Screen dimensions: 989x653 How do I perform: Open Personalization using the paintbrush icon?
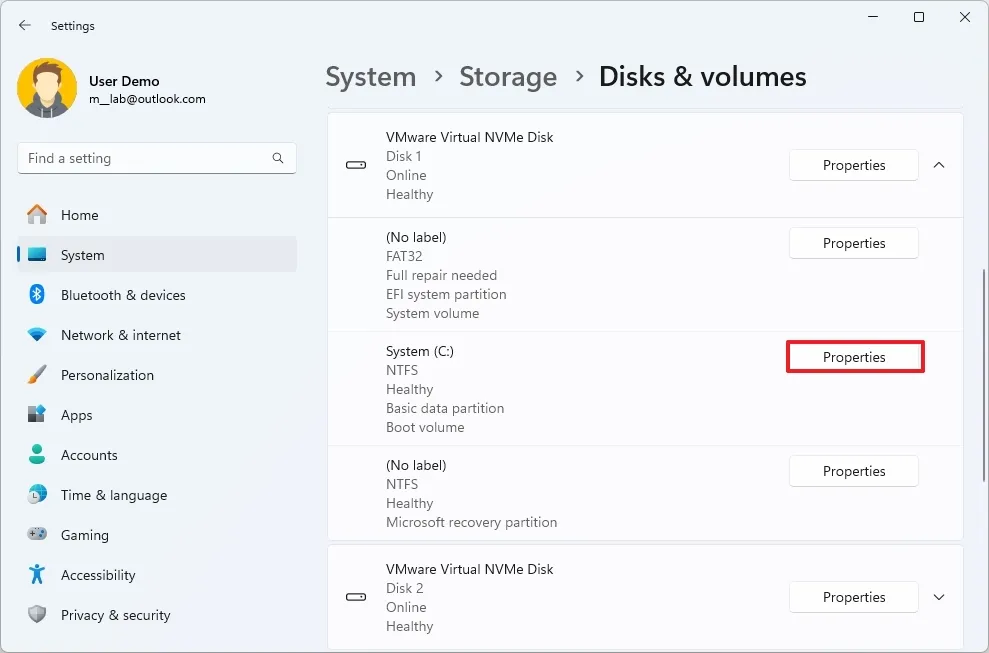38,375
